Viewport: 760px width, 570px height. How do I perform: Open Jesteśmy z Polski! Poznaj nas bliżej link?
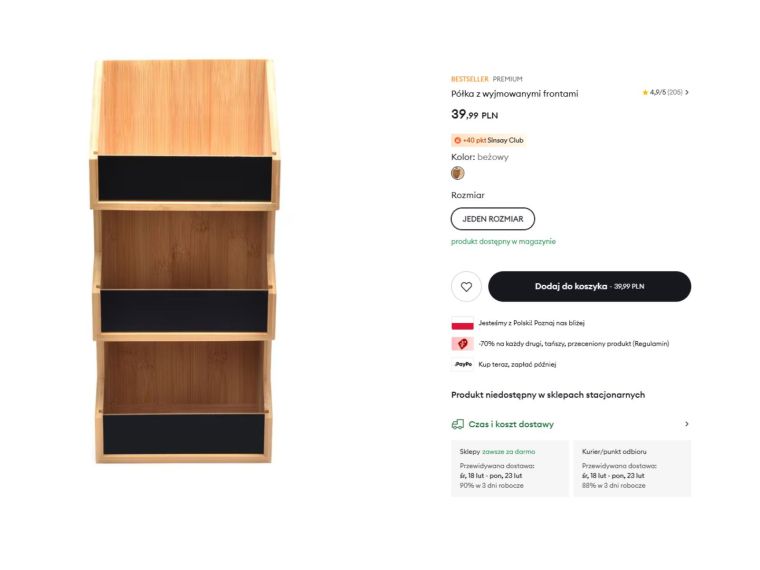tap(531, 323)
